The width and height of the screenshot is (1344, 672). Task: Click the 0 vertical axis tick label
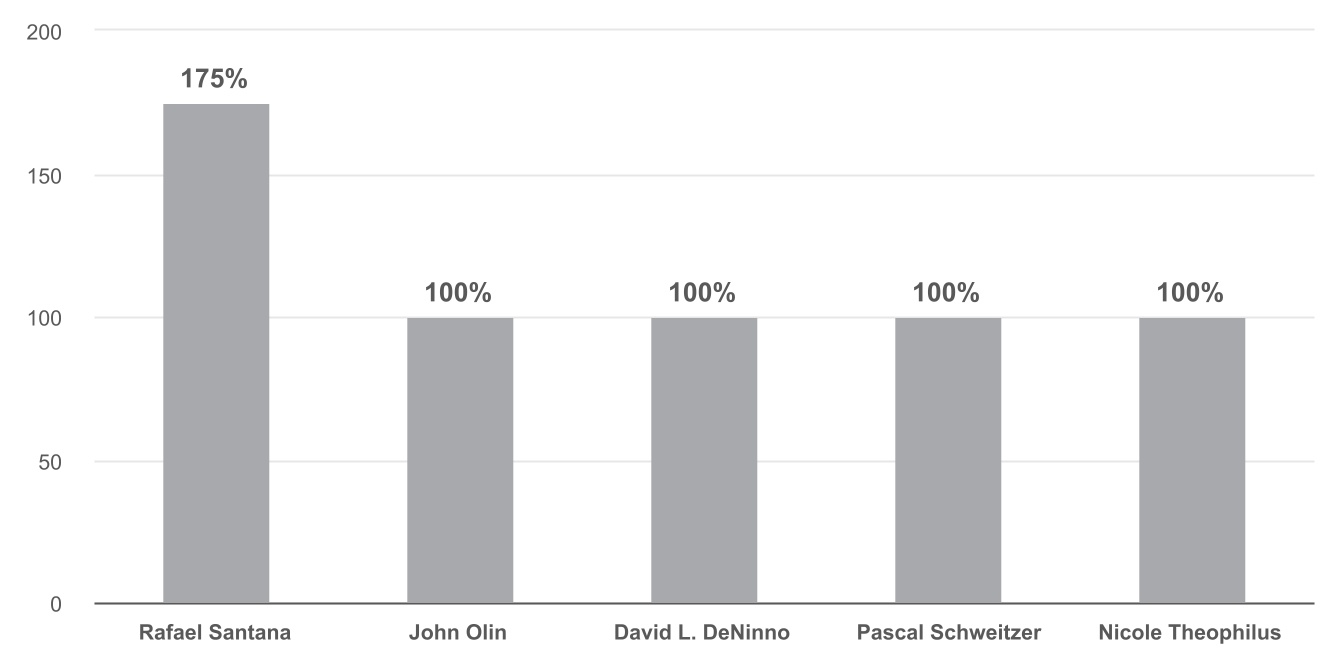[x=55, y=605]
